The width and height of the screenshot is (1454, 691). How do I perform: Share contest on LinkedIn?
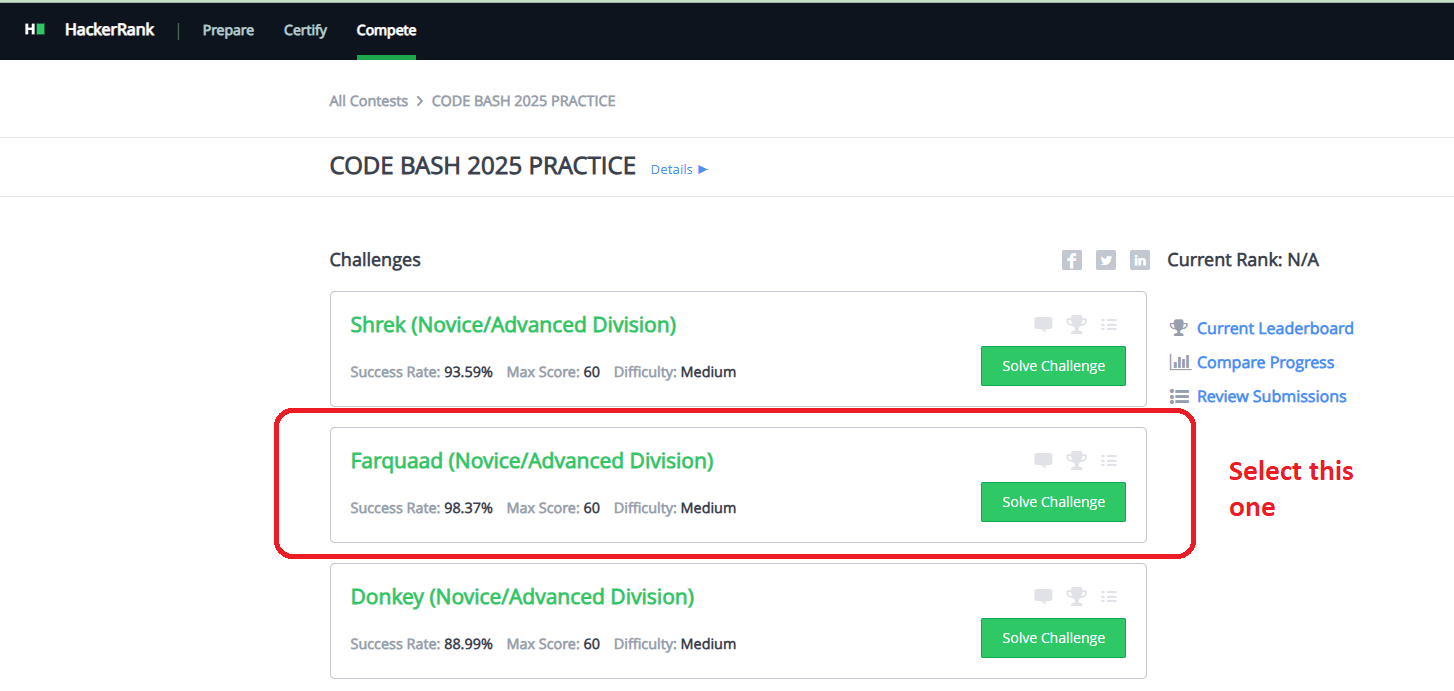coord(1139,260)
